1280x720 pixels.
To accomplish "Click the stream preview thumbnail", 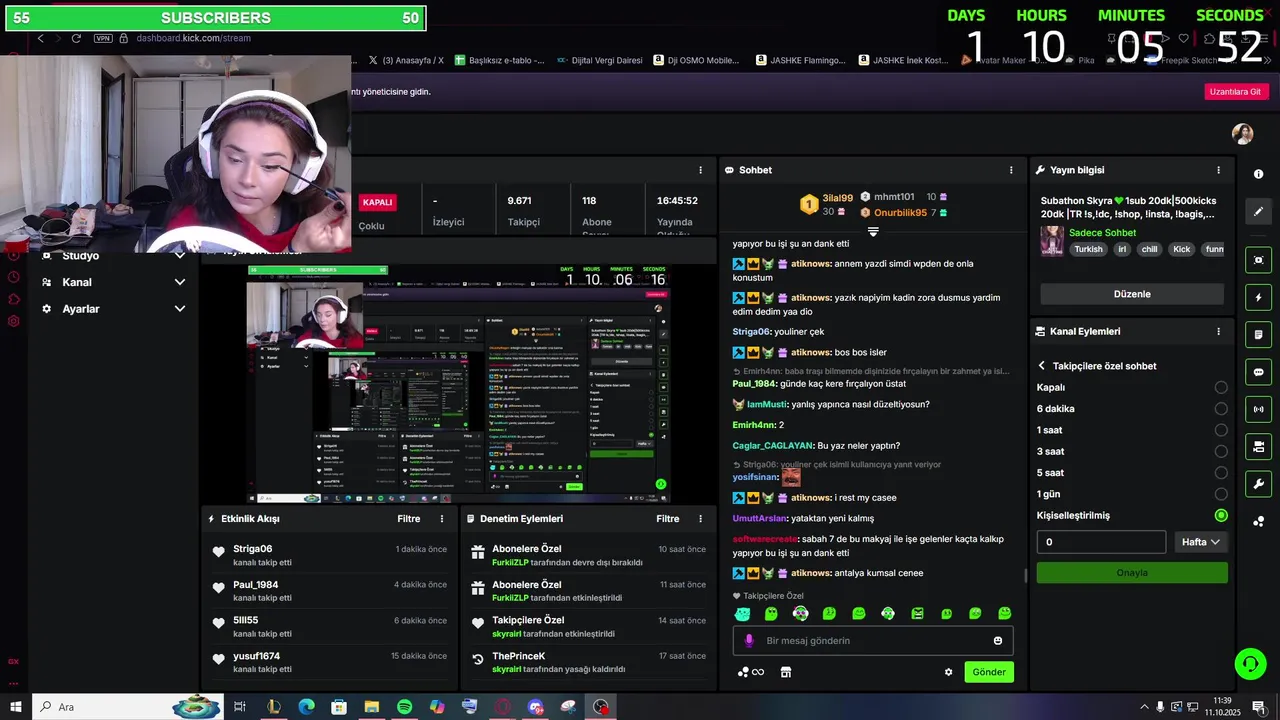I will click(458, 384).
